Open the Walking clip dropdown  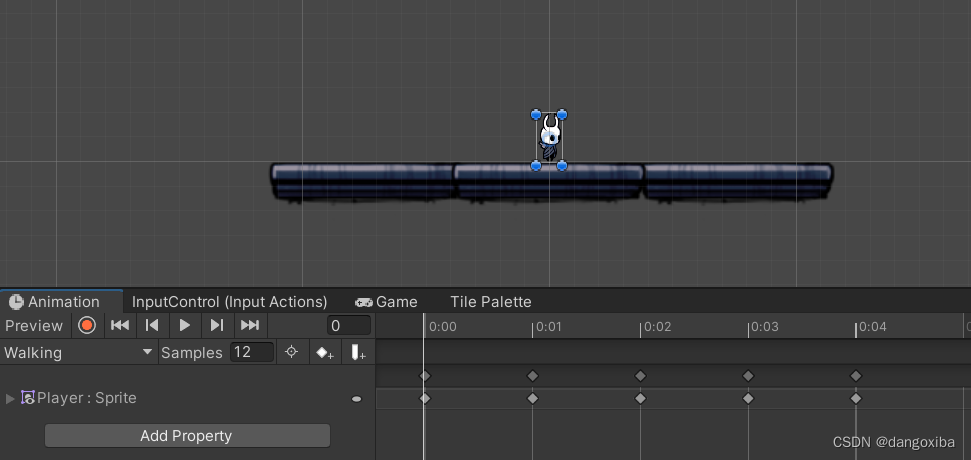[79, 353]
